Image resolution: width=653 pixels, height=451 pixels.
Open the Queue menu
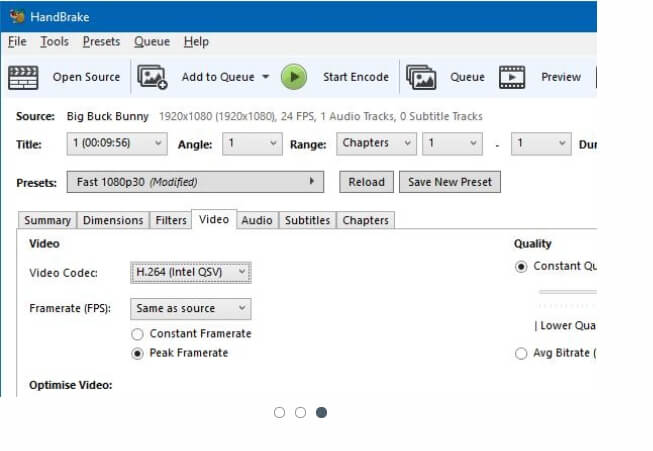click(152, 42)
